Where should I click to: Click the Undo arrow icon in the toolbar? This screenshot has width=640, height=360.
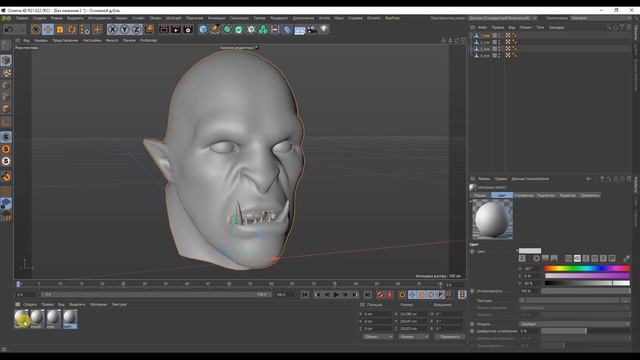(x=9, y=29)
